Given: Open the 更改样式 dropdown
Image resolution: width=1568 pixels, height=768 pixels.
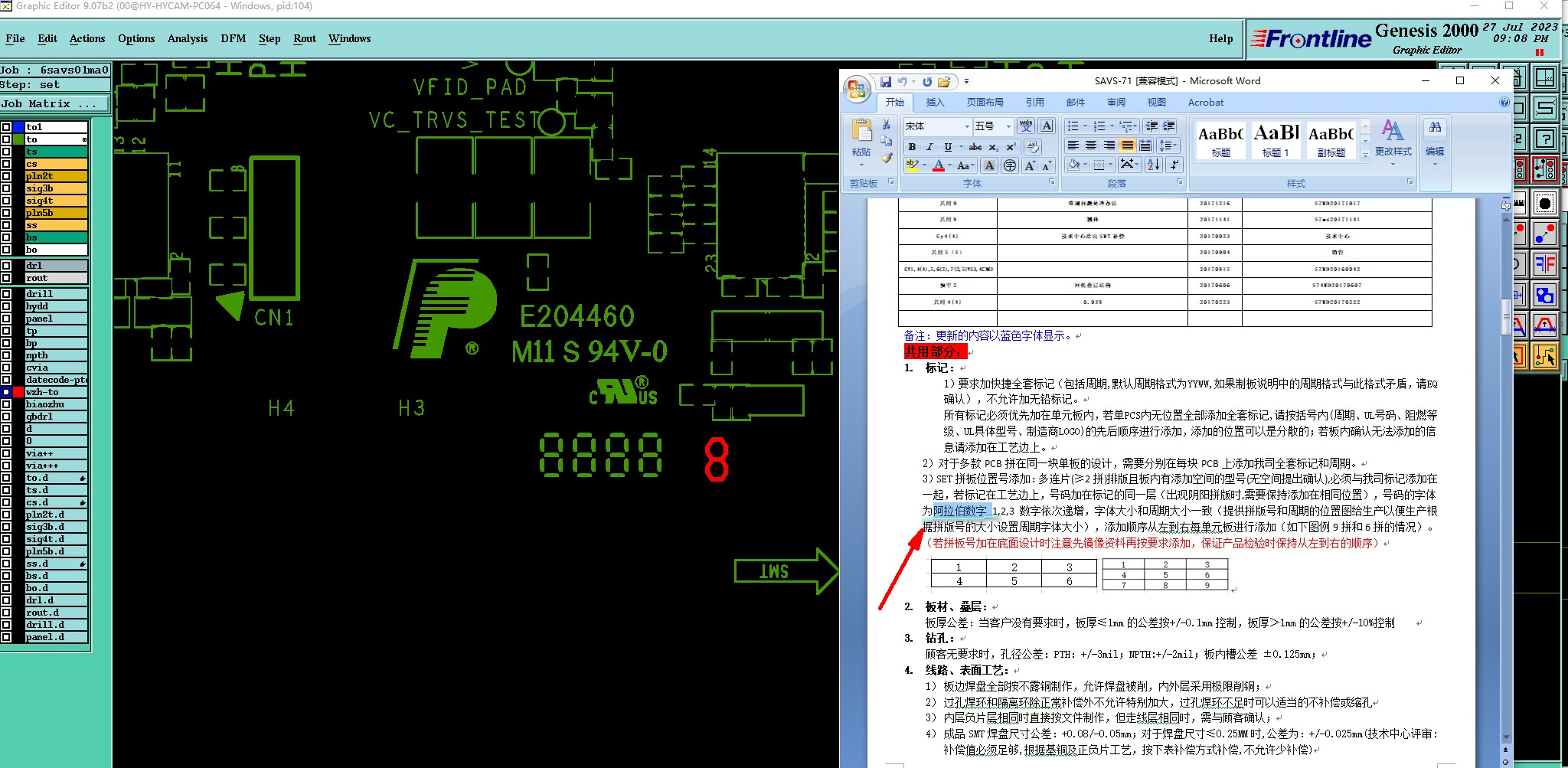Looking at the screenshot, I should [1393, 144].
